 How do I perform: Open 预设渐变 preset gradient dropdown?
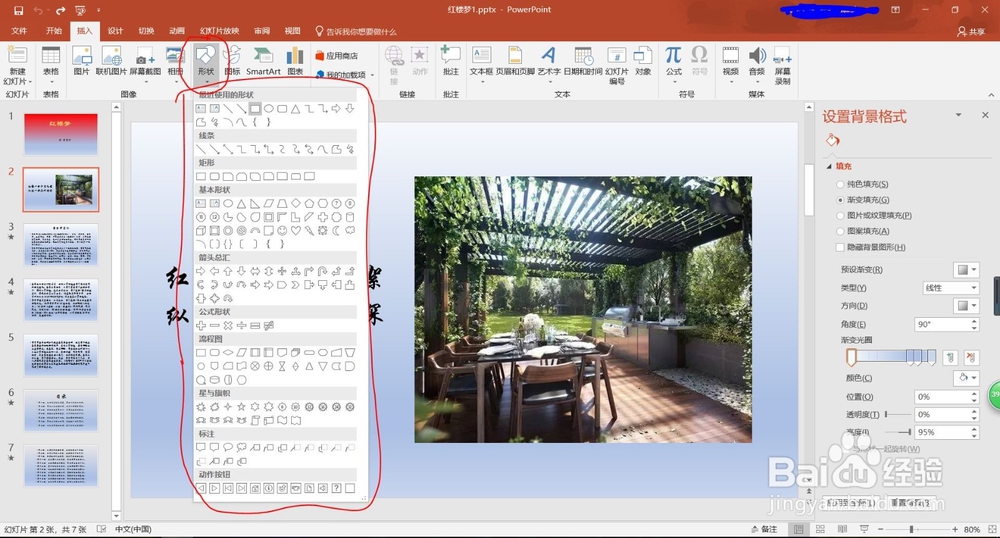(966, 270)
